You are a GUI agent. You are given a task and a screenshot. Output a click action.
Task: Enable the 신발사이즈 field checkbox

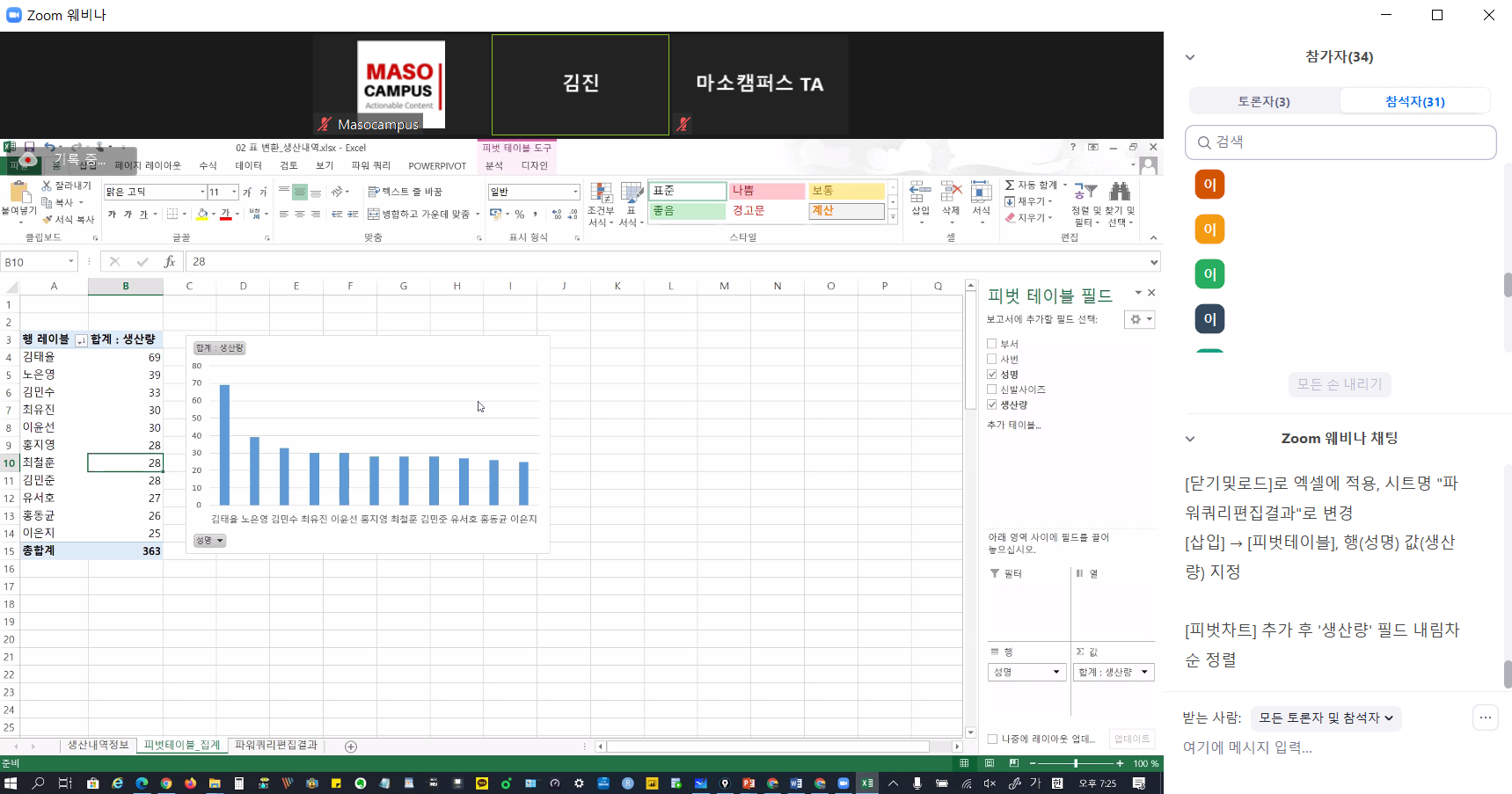(992, 390)
